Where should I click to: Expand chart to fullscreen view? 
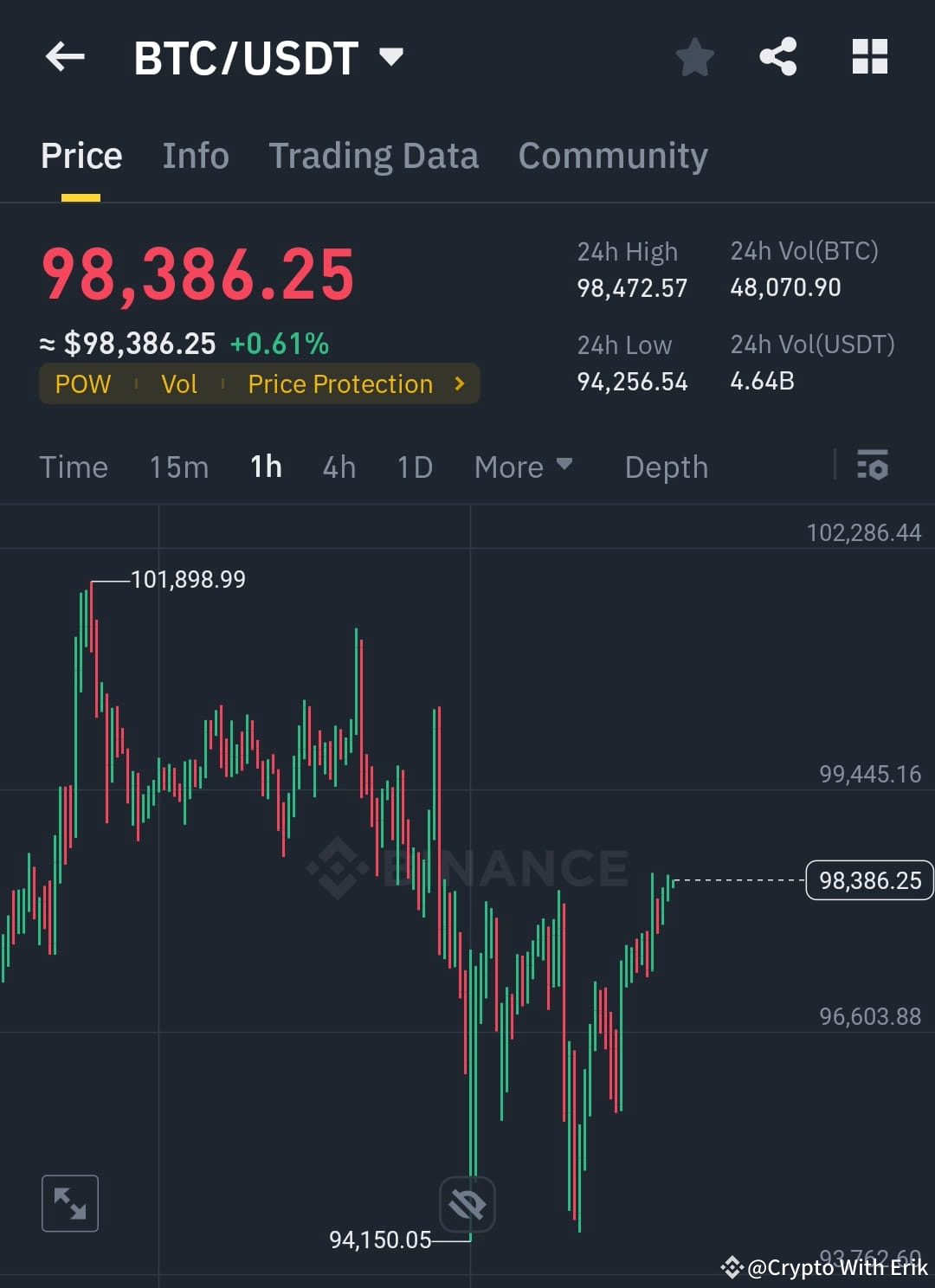69,1203
